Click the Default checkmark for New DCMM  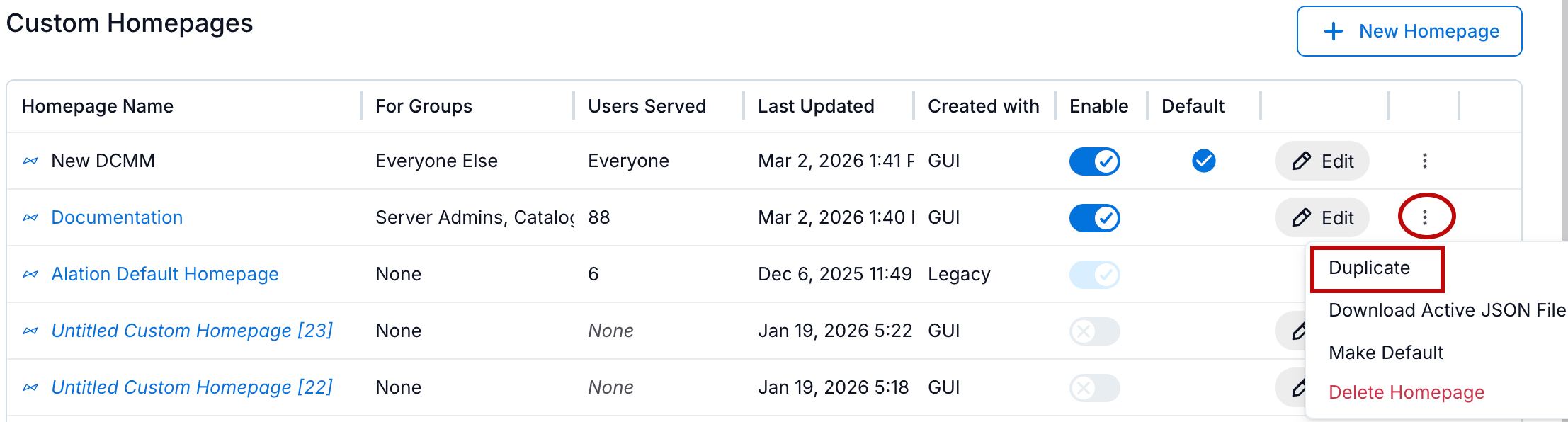click(1204, 161)
